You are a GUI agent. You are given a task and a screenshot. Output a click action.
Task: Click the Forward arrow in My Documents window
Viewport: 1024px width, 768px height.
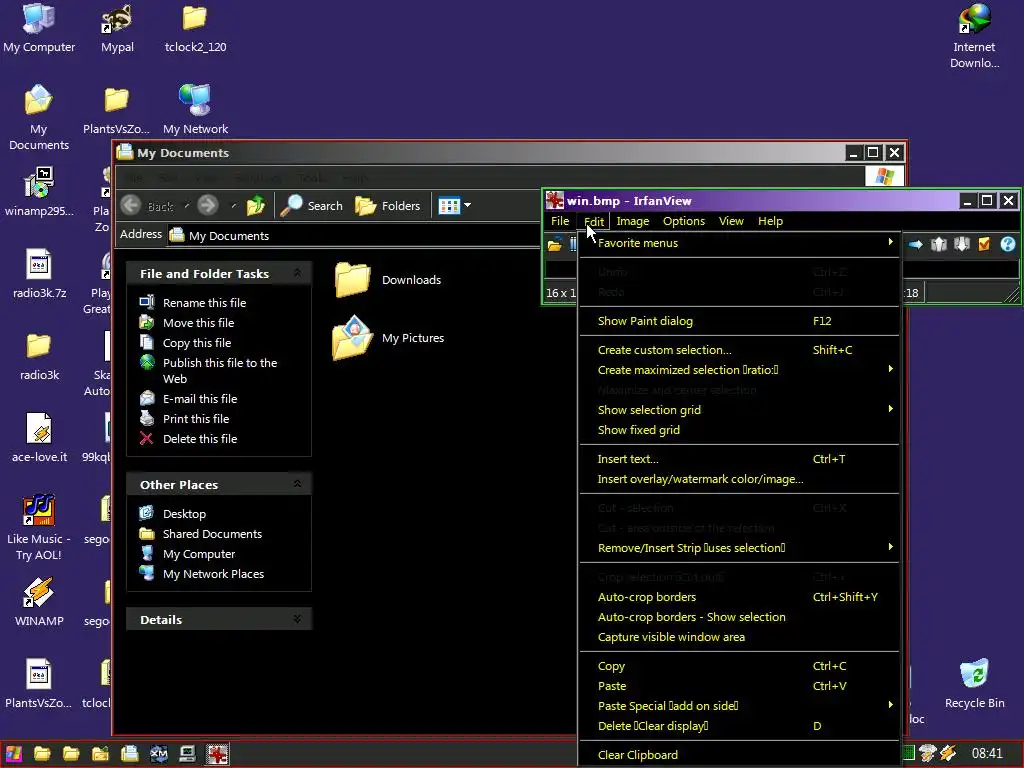click(x=208, y=206)
